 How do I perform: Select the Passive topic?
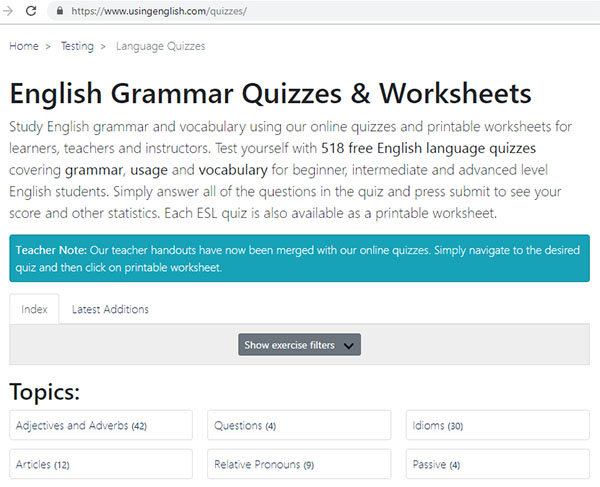pyautogui.click(x=497, y=465)
